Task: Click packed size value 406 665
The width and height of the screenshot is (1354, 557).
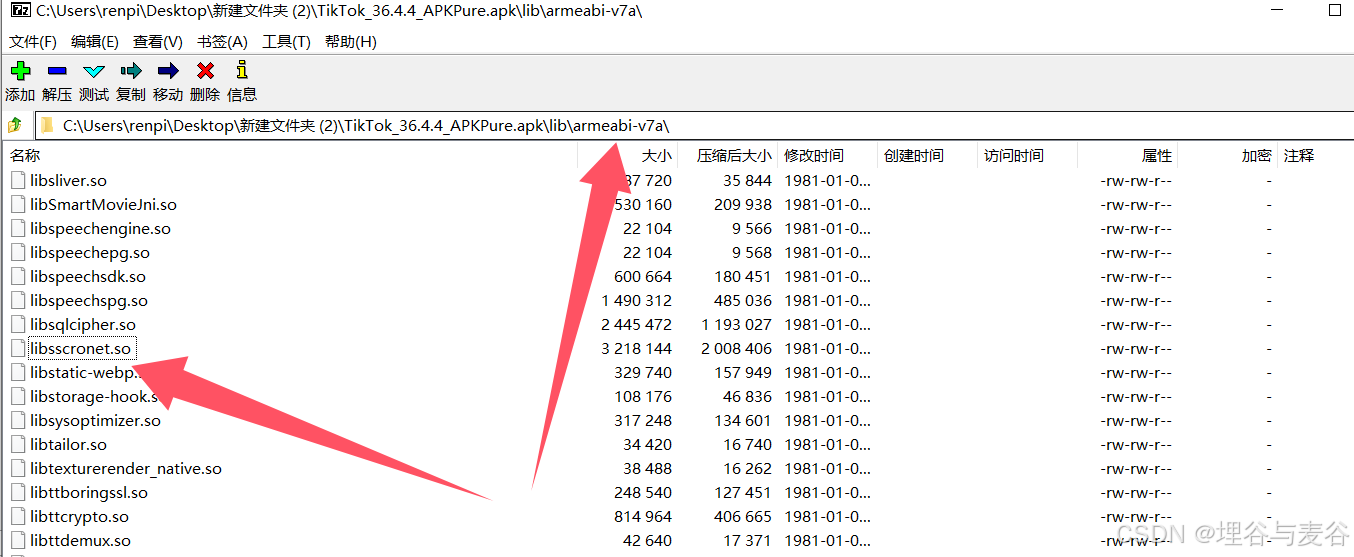Action: click(x=743, y=517)
